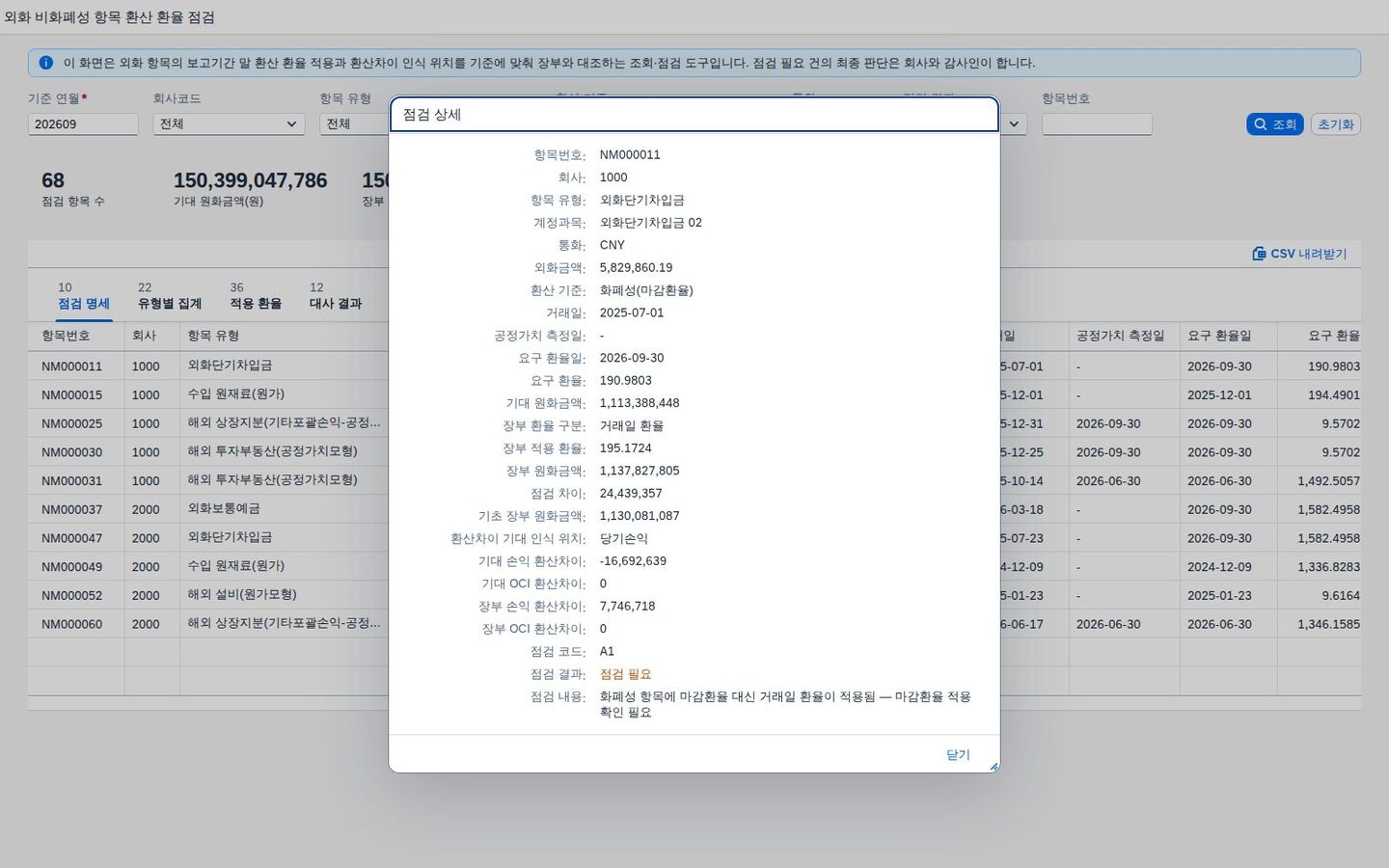Viewport: 1389px width, 868px height.
Task: Click the info icon in the blue banner
Action: (x=45, y=63)
